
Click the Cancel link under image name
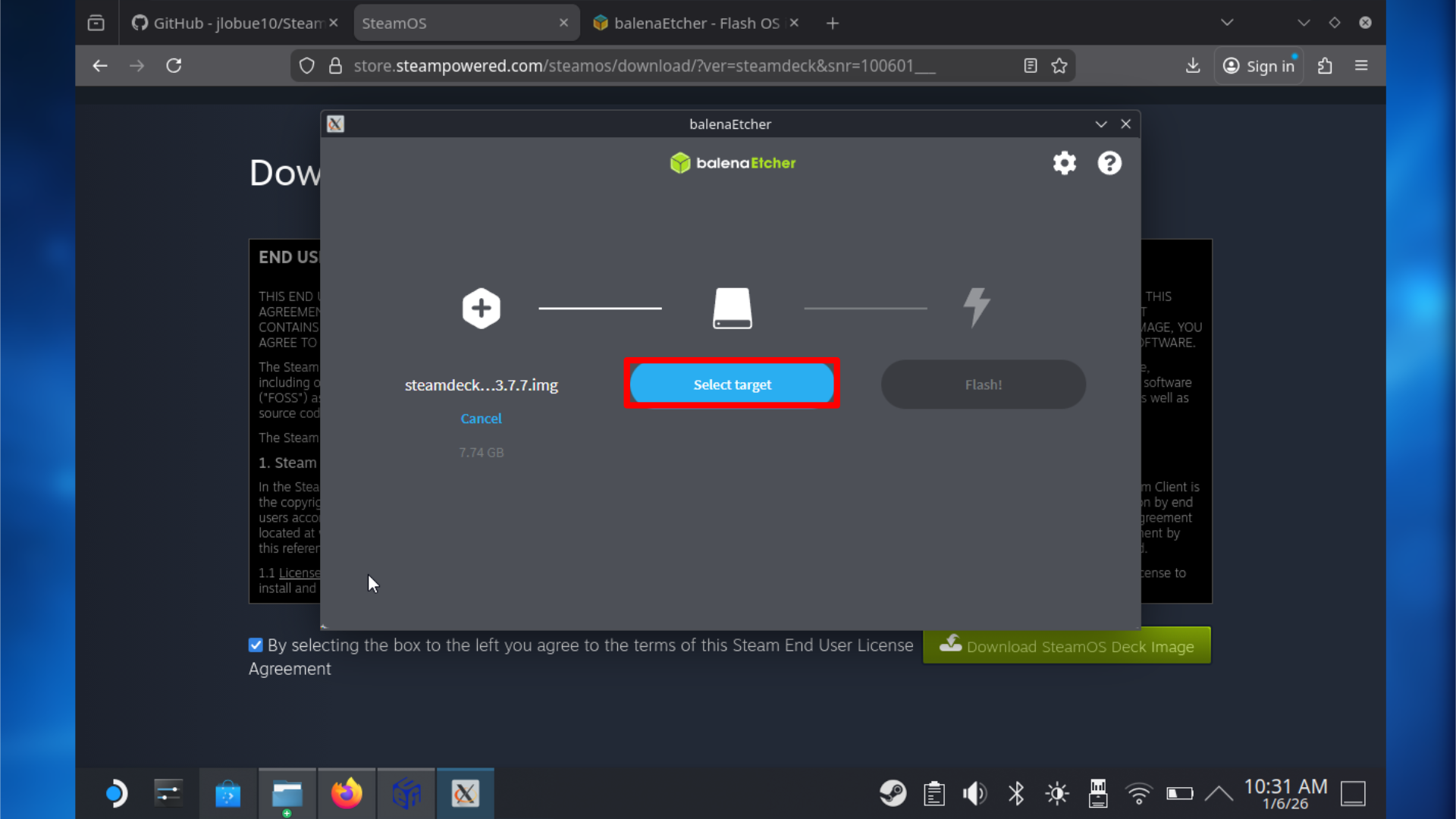481,419
